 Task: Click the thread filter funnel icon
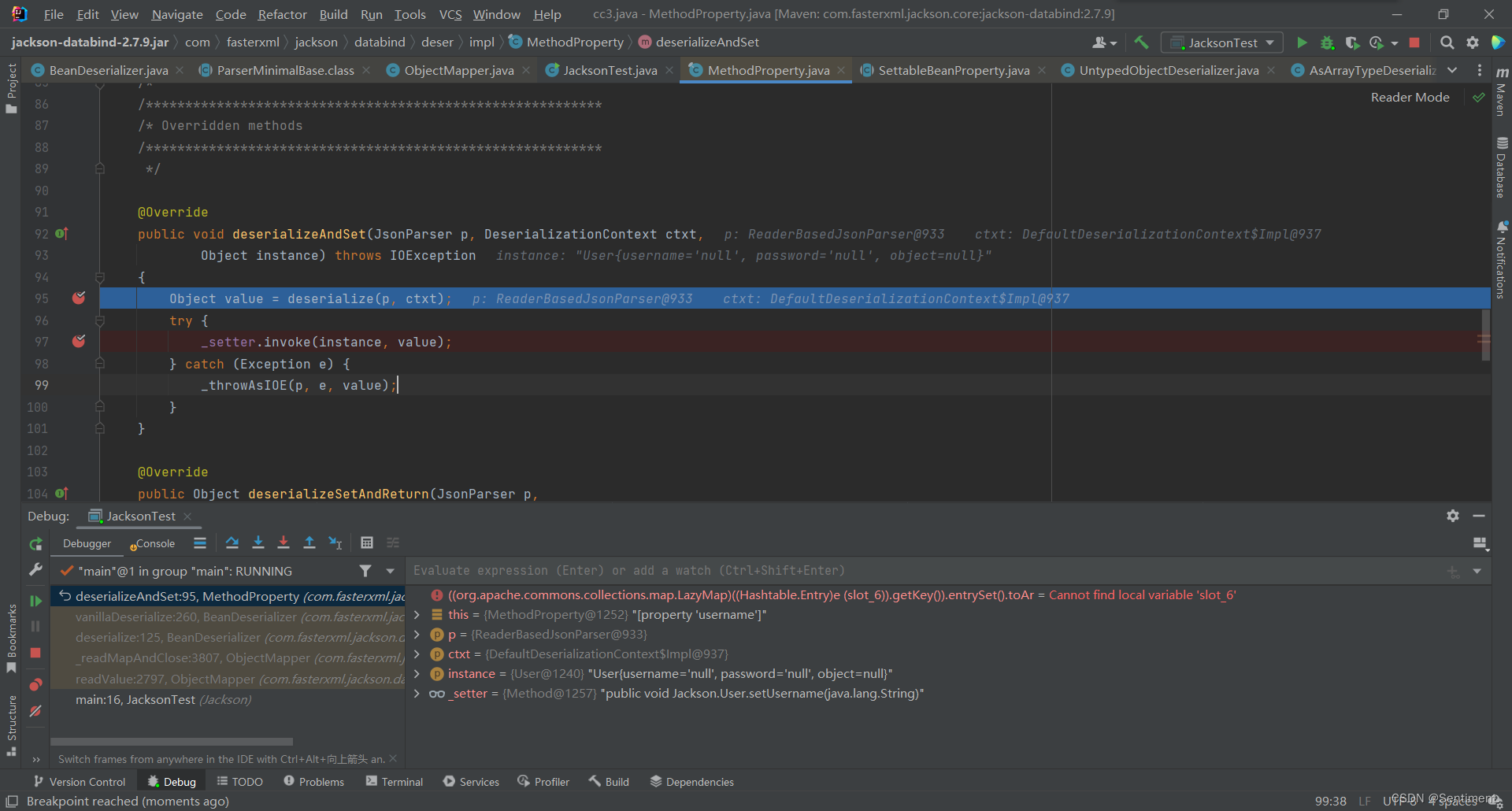click(365, 571)
